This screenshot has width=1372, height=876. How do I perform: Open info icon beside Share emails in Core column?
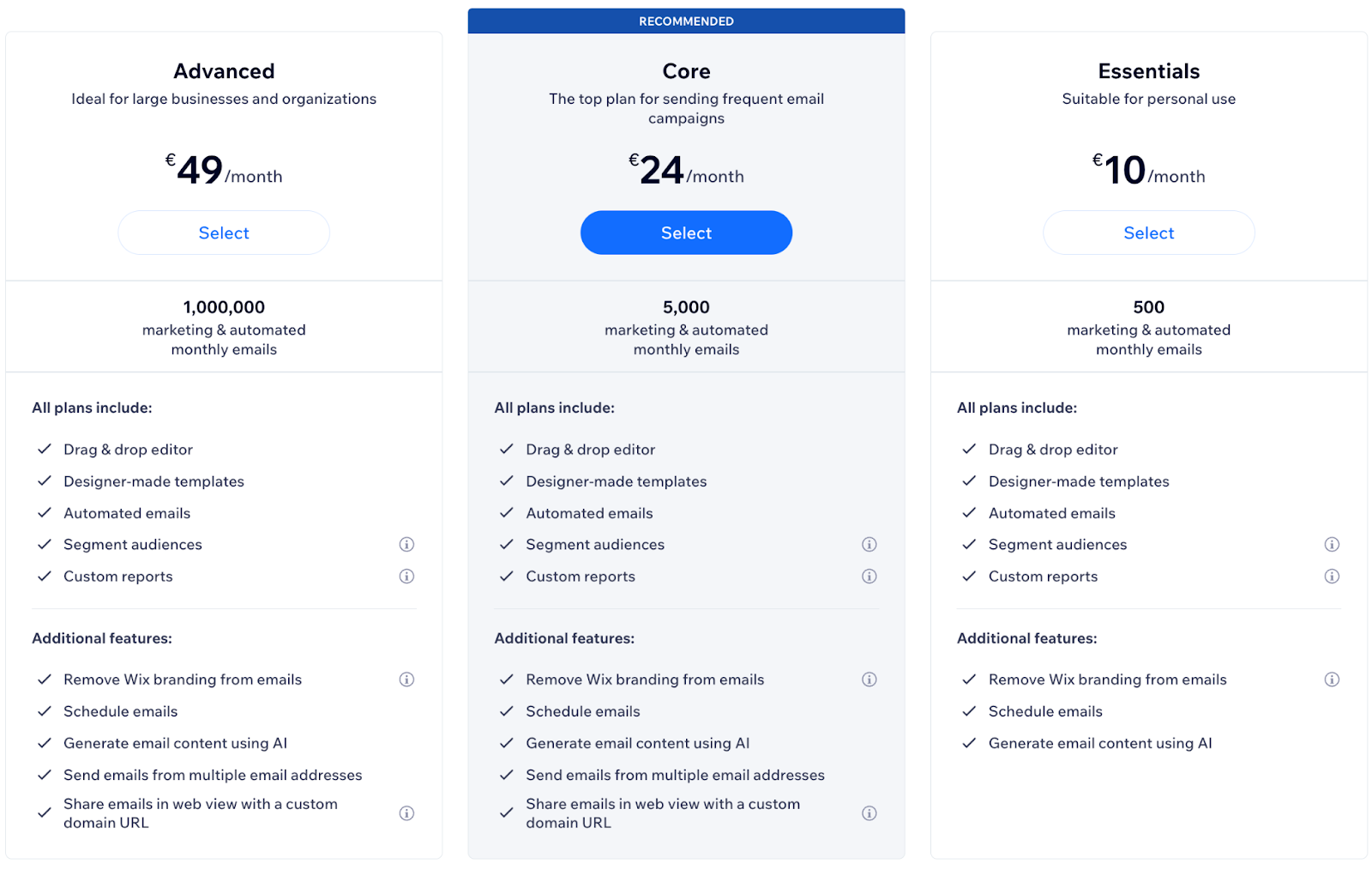pos(869,813)
